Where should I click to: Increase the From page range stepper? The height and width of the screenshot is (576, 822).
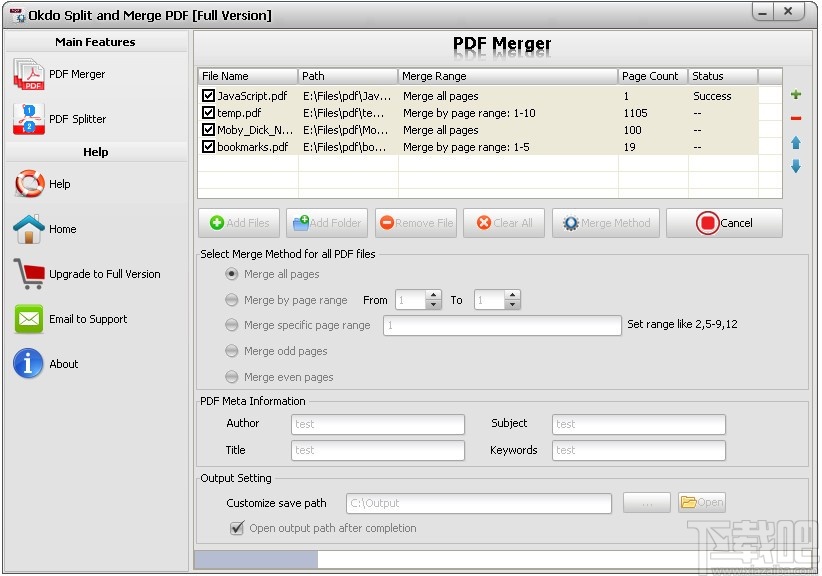click(x=432, y=295)
